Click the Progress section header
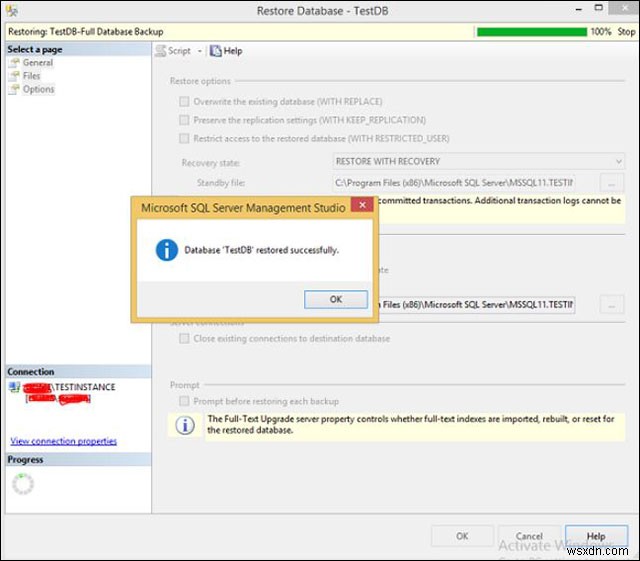 [78, 460]
